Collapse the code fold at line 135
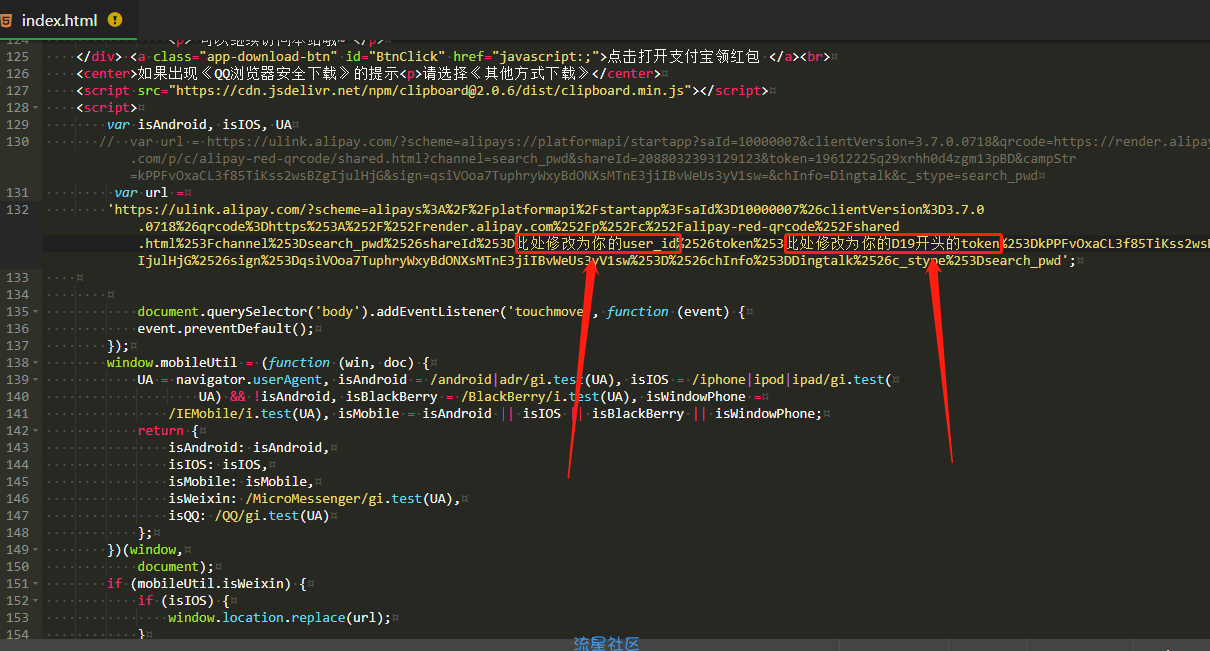This screenshot has width=1210, height=651. pos(36,312)
